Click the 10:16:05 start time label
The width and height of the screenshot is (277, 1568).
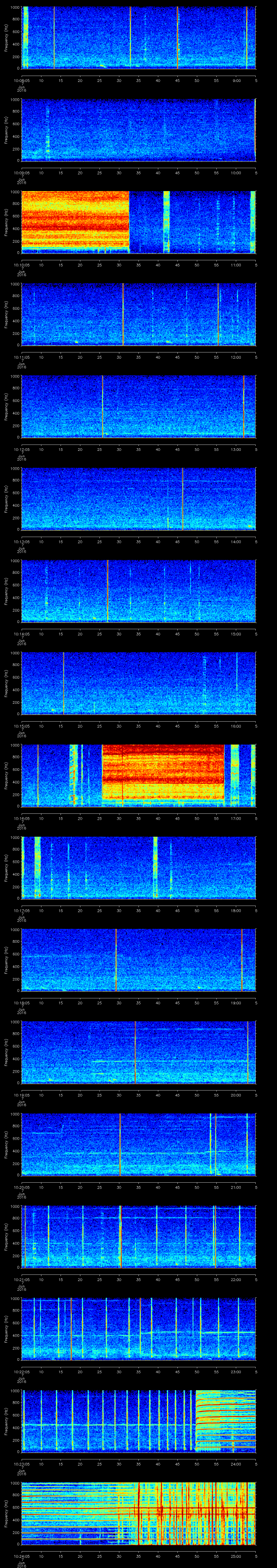point(22,818)
